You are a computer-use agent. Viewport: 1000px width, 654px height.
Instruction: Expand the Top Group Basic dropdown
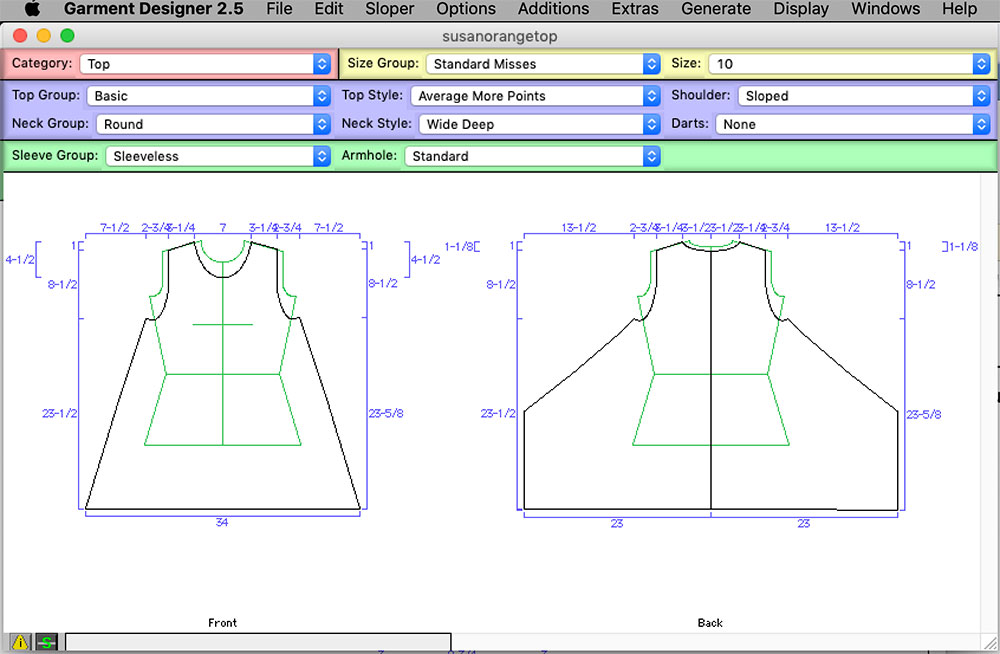coord(209,96)
